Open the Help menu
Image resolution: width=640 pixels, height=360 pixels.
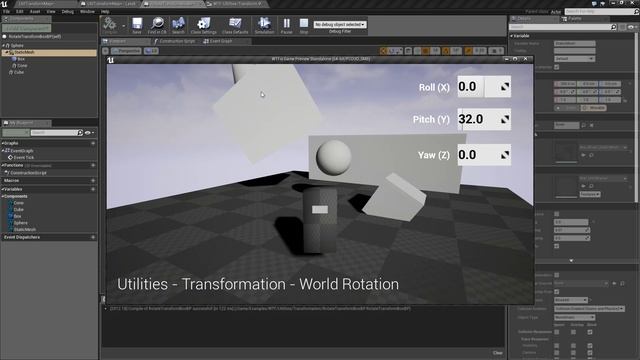(105, 11)
